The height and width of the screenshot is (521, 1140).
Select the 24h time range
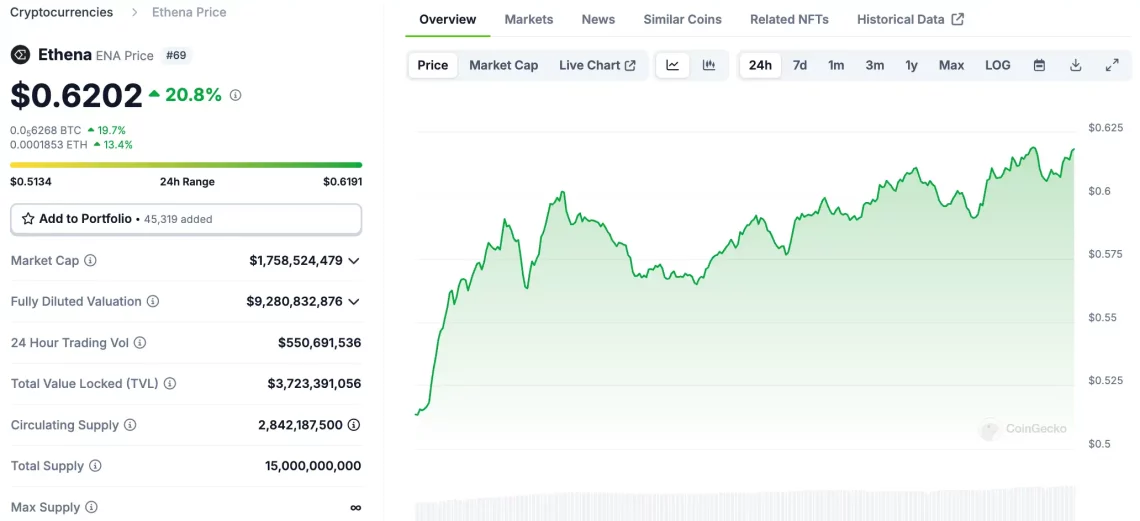pos(760,65)
